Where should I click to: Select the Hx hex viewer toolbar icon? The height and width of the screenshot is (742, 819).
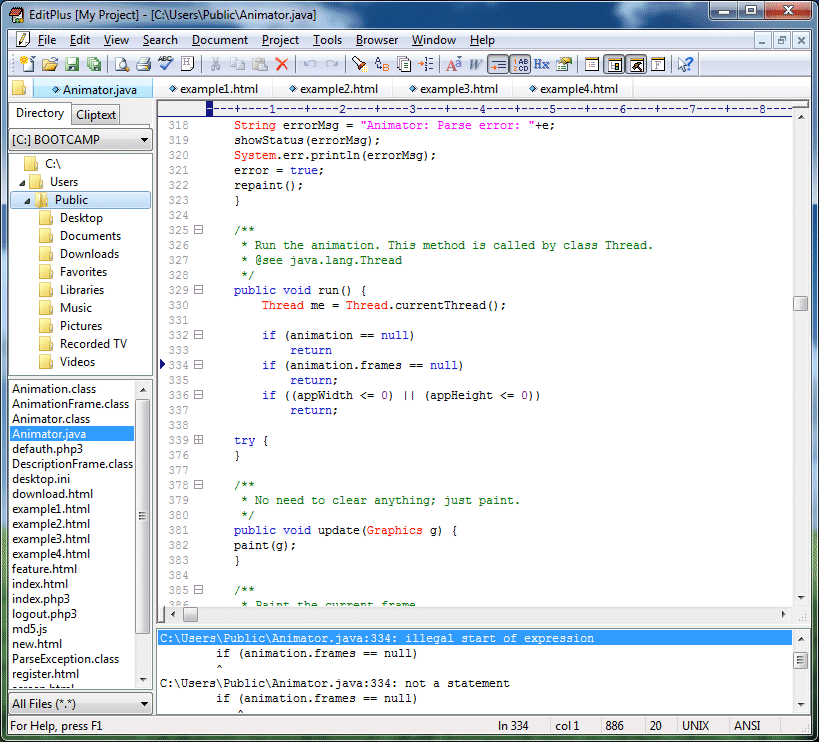click(540, 63)
